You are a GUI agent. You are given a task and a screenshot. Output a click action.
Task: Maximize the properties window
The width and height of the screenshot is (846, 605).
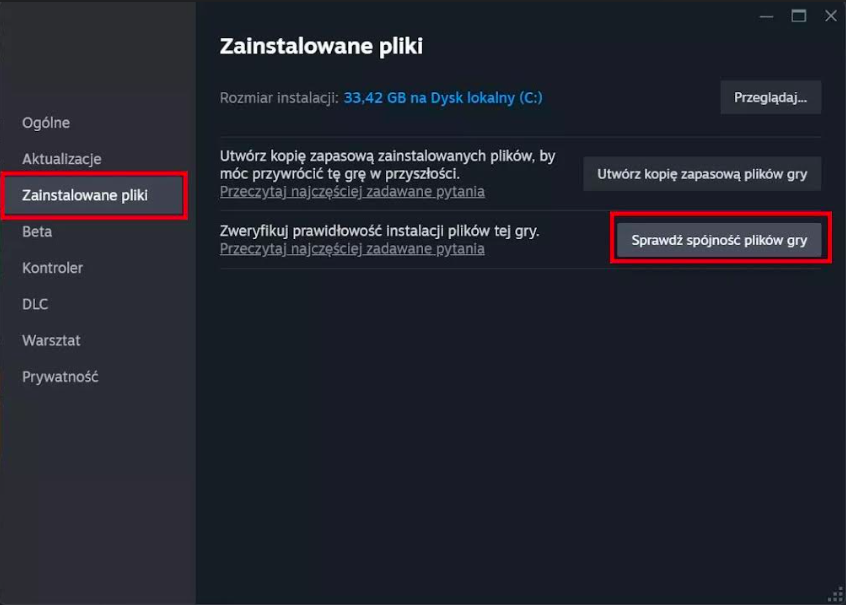point(799,16)
